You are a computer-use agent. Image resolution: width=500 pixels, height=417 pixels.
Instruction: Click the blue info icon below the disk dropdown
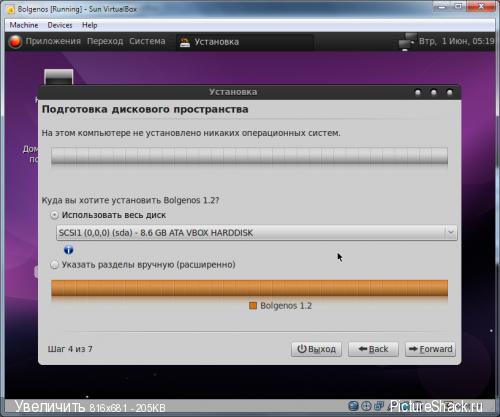(69, 250)
